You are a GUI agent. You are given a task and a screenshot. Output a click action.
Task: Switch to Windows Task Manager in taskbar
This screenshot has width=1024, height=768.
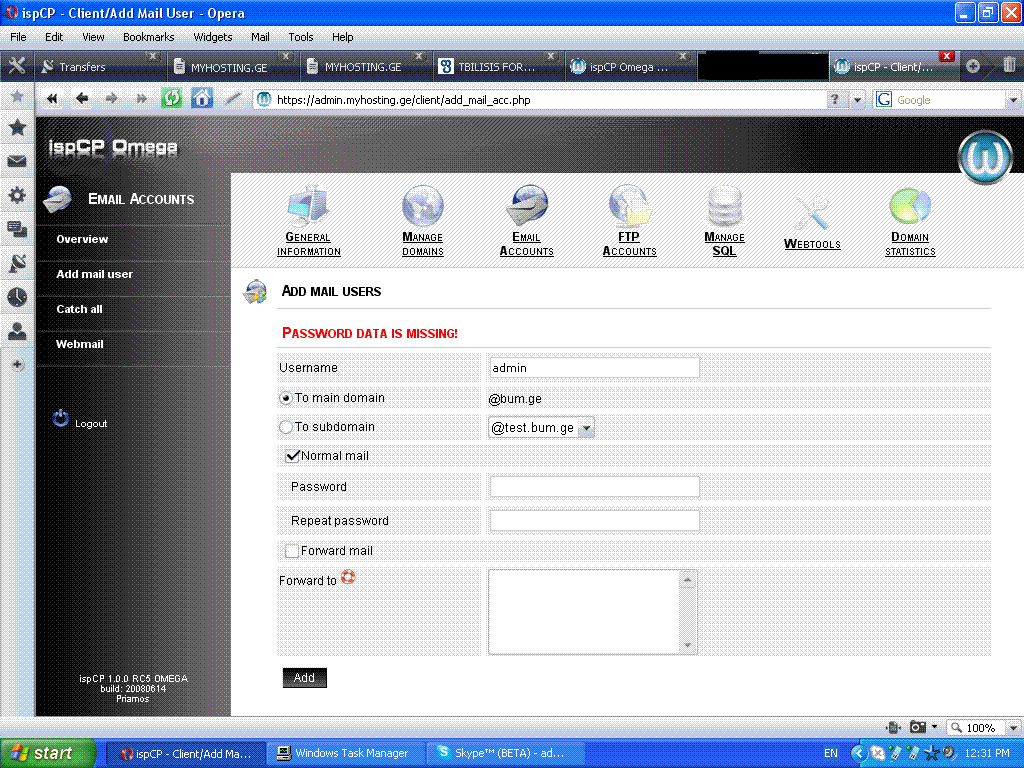[x=345, y=753]
